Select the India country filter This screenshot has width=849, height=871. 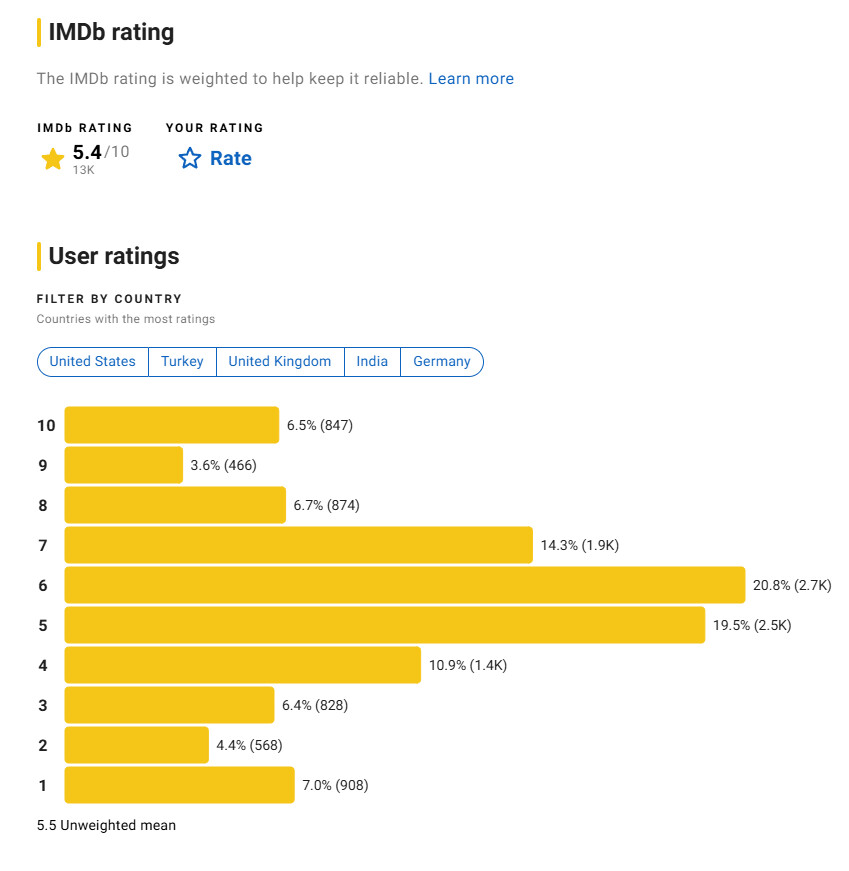pyautogui.click(x=372, y=362)
